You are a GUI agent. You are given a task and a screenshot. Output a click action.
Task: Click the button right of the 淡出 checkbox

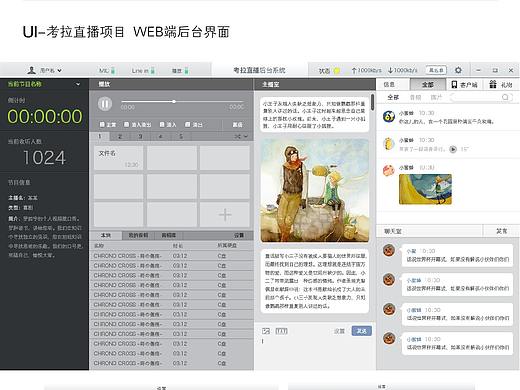tap(237, 125)
